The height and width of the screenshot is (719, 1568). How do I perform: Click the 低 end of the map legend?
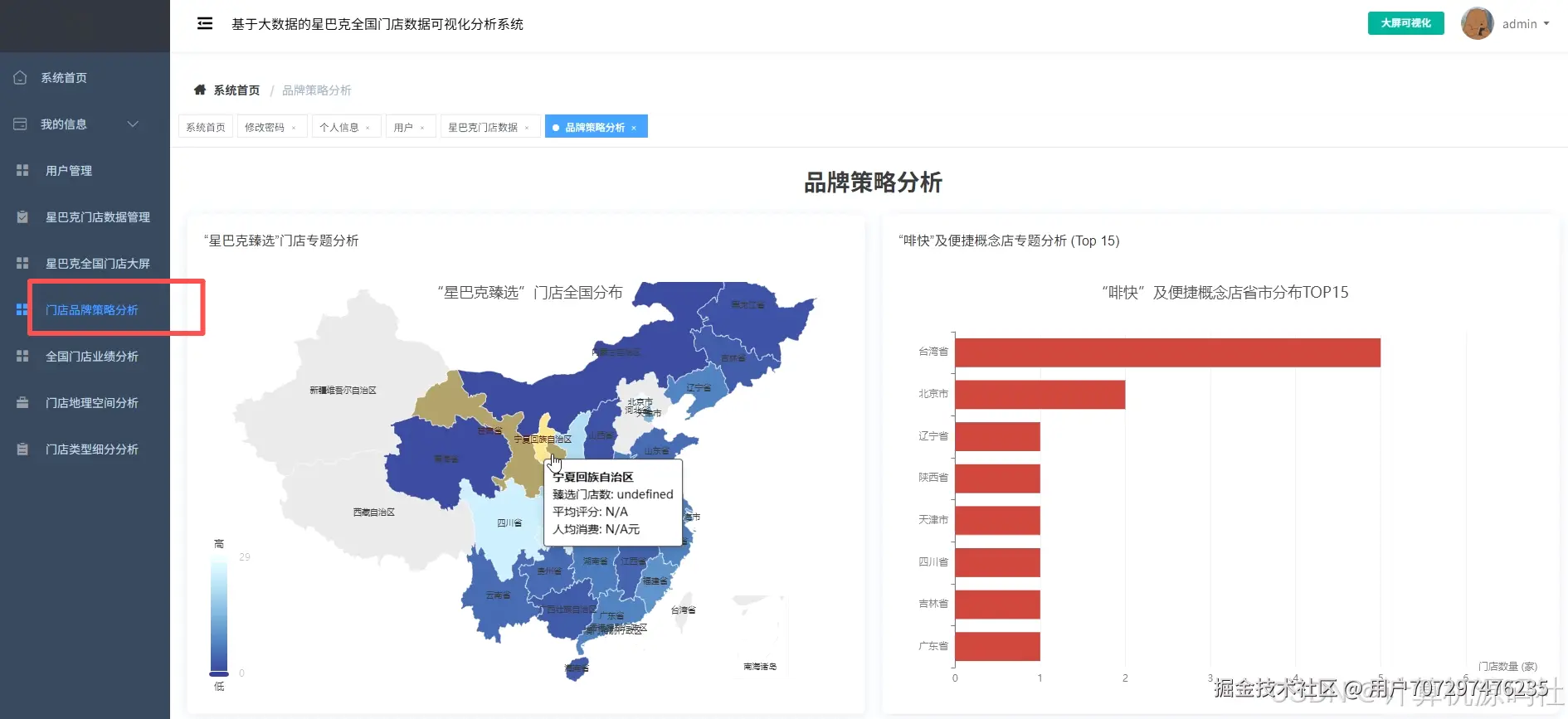pyautogui.click(x=219, y=686)
